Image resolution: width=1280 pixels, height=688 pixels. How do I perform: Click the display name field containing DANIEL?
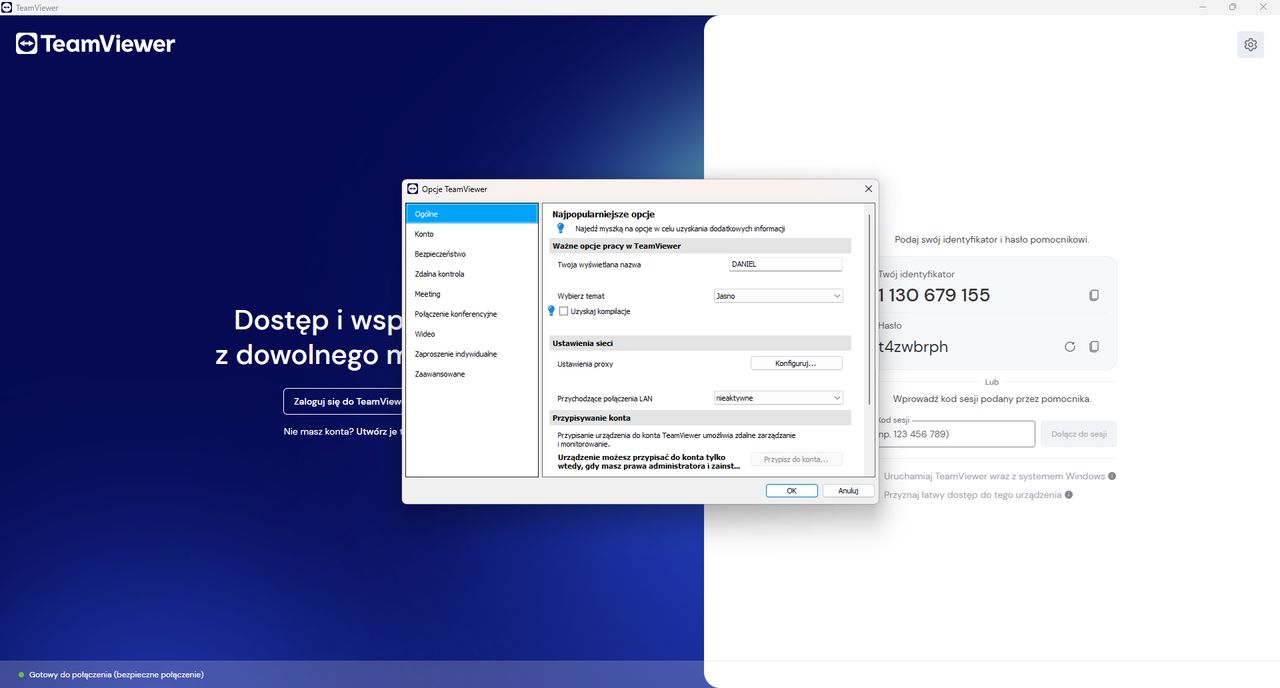(786, 264)
